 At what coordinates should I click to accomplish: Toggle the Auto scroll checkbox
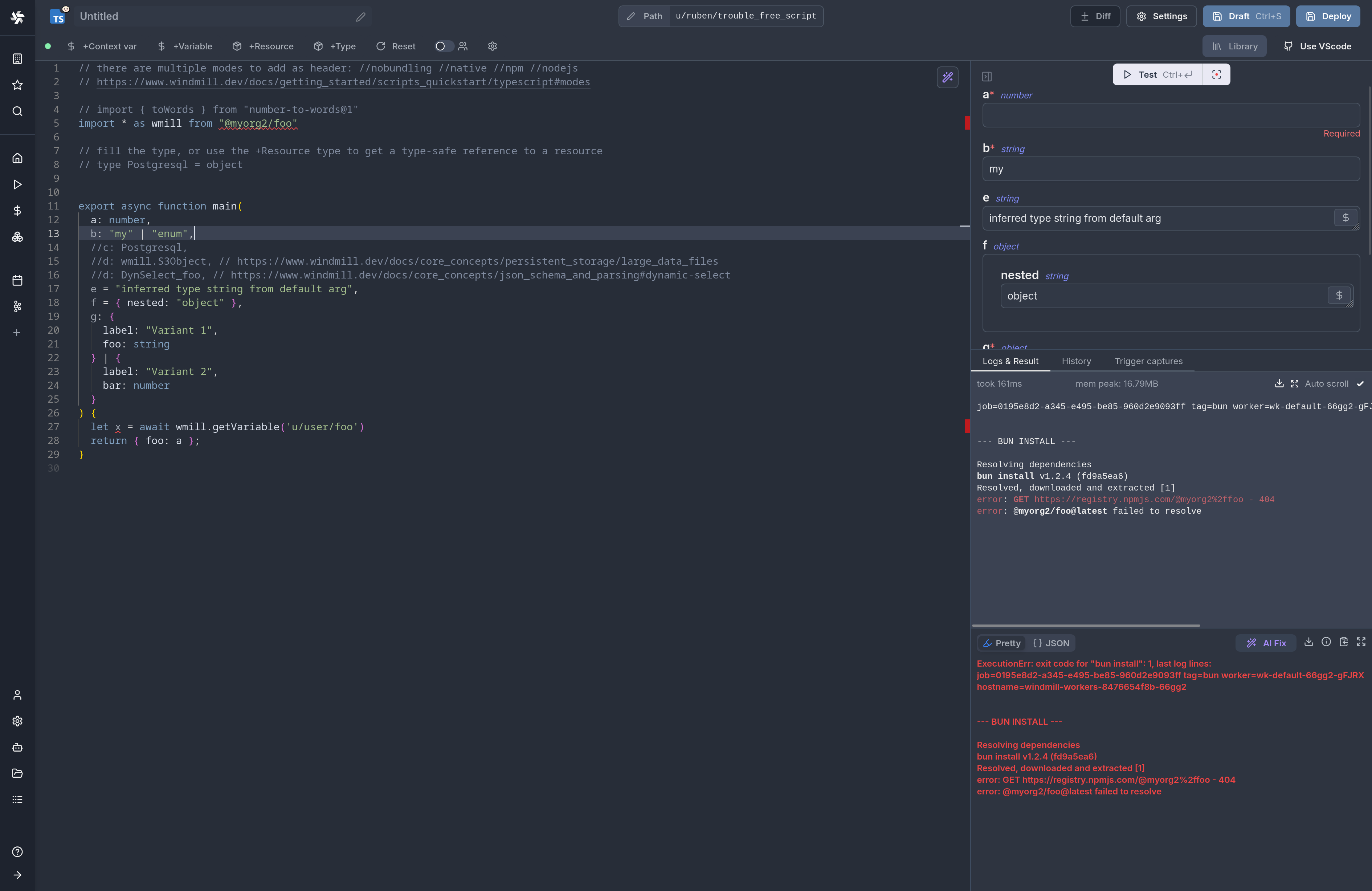click(x=1360, y=383)
